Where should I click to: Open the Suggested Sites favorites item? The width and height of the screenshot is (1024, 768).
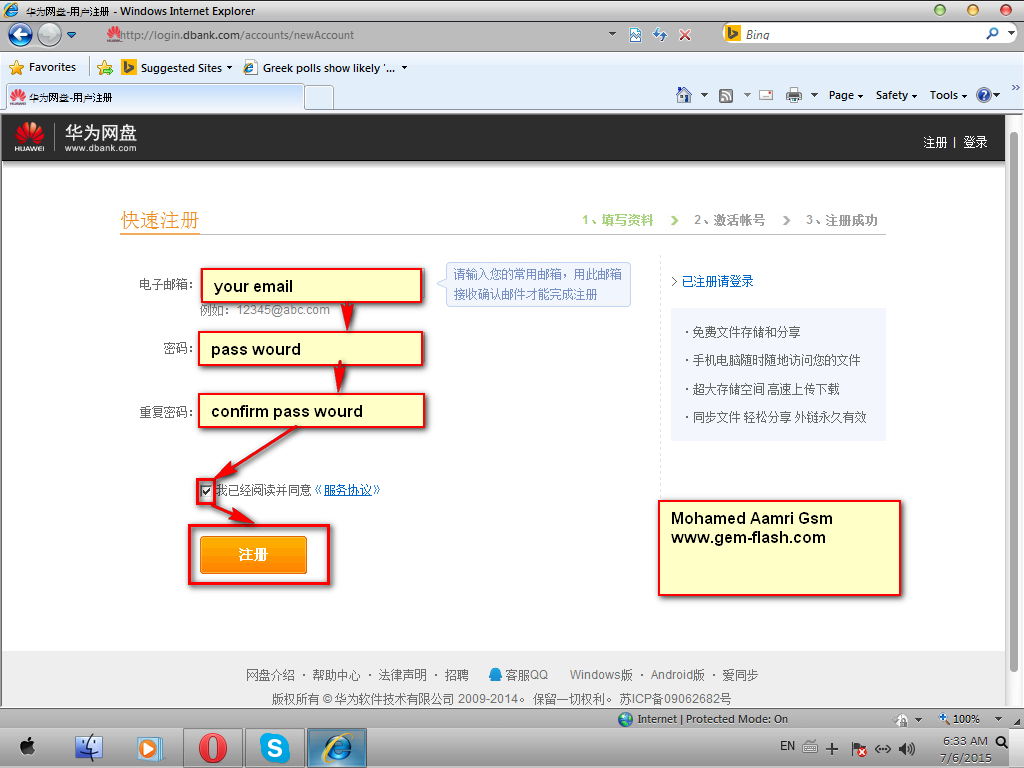176,67
